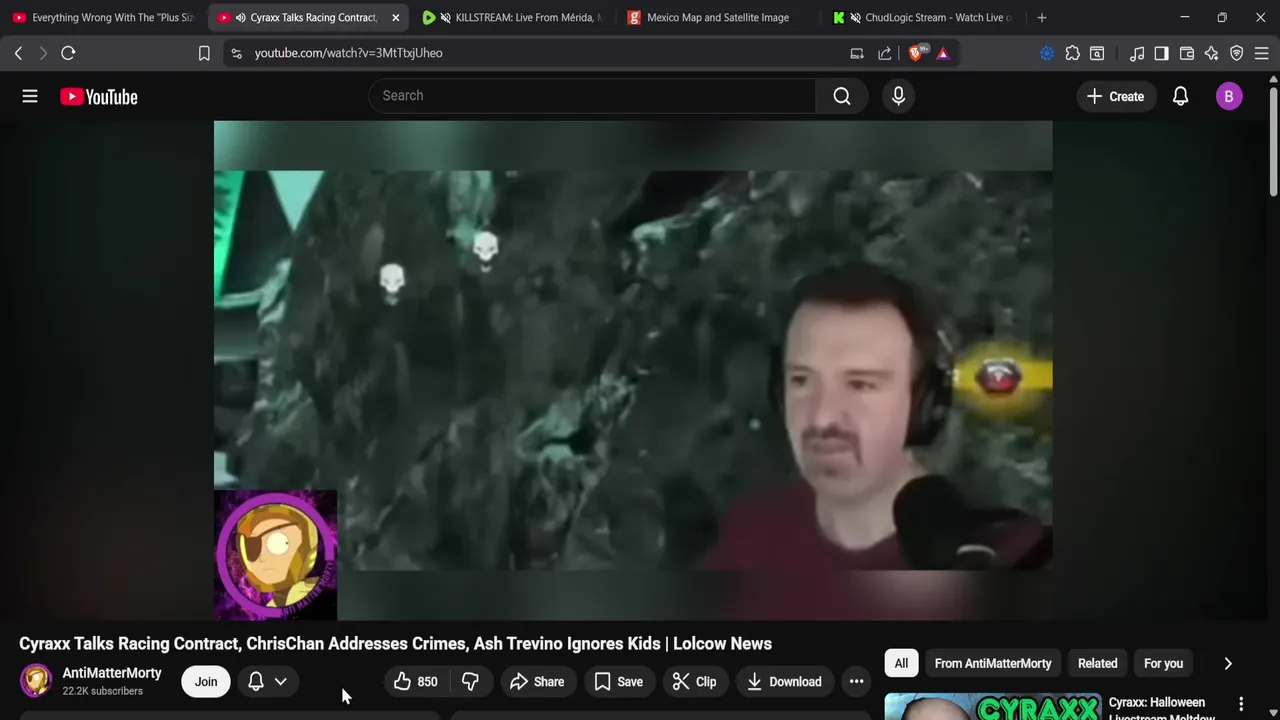Viewport: 1280px width, 720px height.
Task: Open Brave Shields lion icon
Action: click(916, 53)
